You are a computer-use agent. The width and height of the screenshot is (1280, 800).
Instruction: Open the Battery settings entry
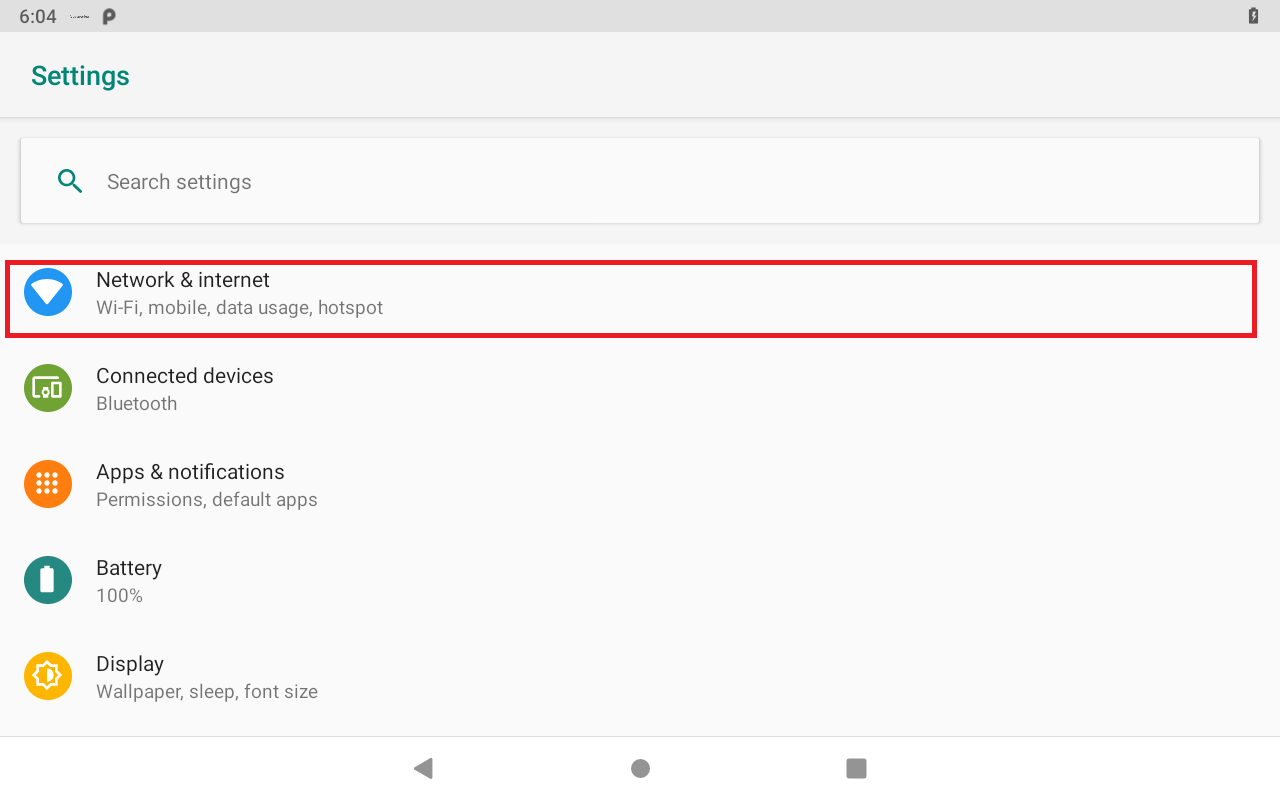640,580
